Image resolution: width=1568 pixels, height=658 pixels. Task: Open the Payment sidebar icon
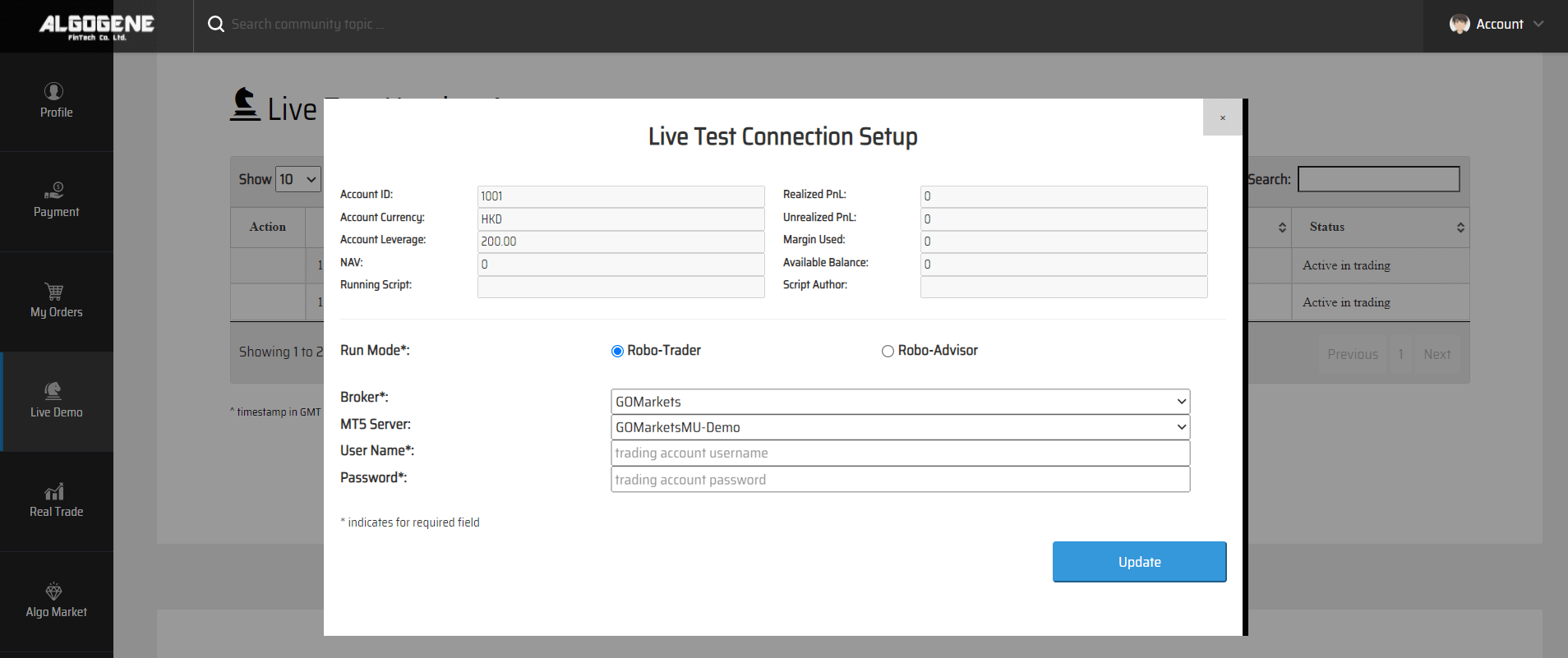(x=53, y=191)
